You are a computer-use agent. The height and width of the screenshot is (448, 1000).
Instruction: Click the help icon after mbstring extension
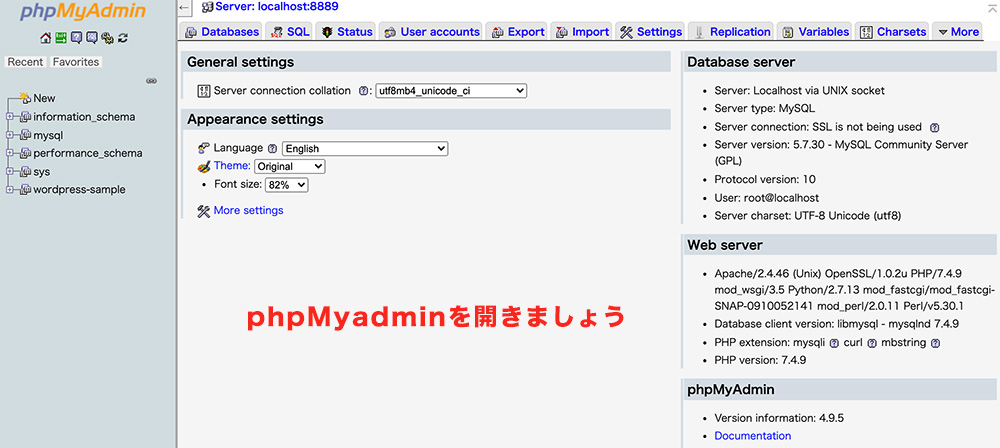click(935, 343)
